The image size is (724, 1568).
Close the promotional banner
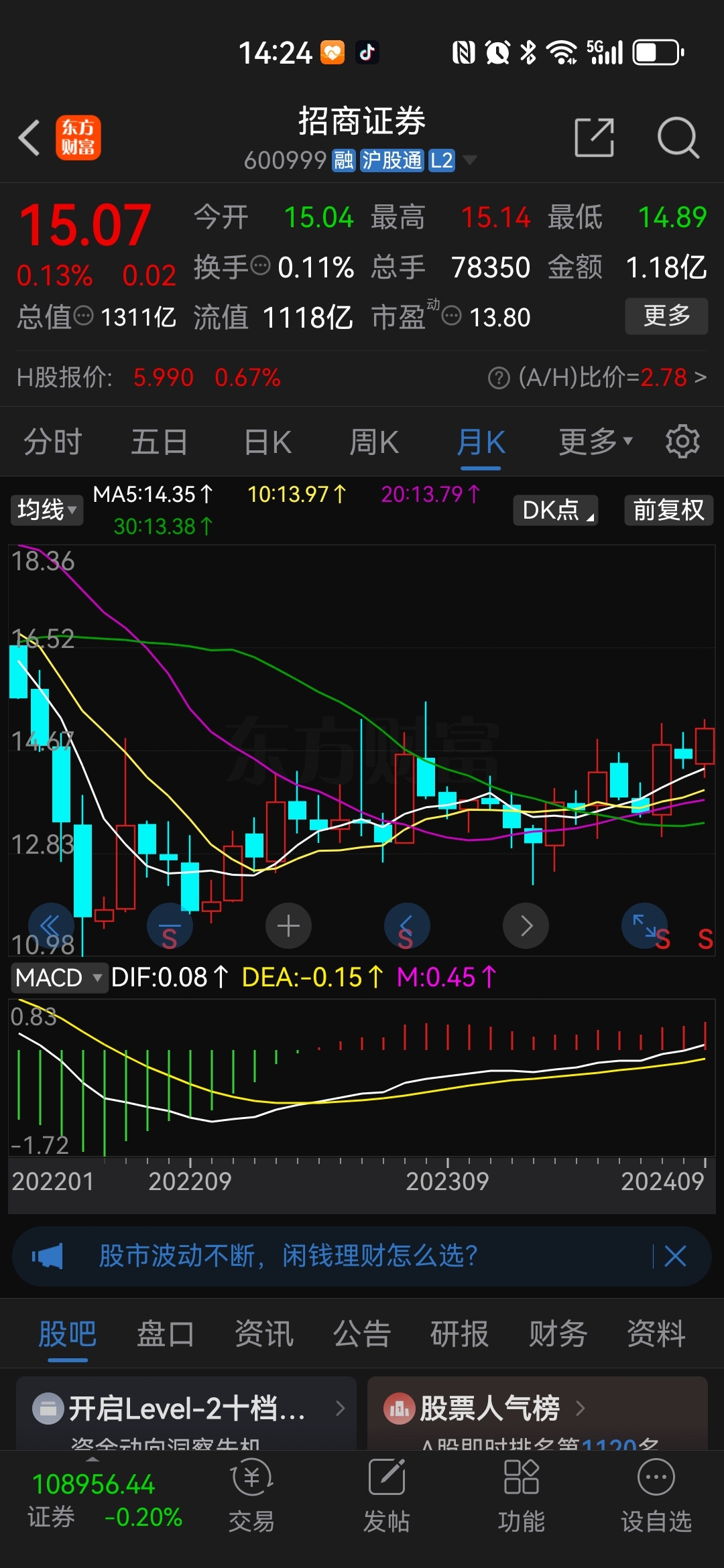pos(675,1256)
